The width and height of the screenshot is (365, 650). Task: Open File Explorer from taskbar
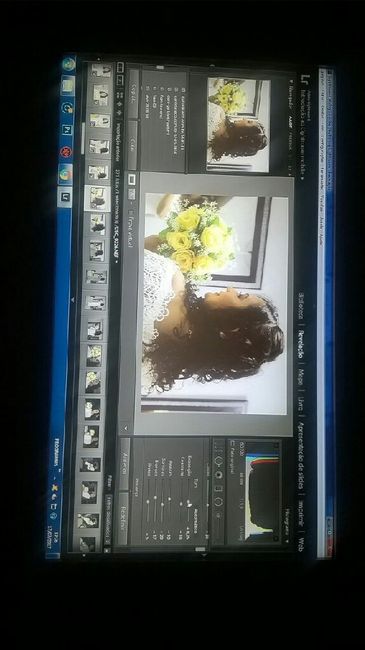pyautogui.click(x=68, y=85)
